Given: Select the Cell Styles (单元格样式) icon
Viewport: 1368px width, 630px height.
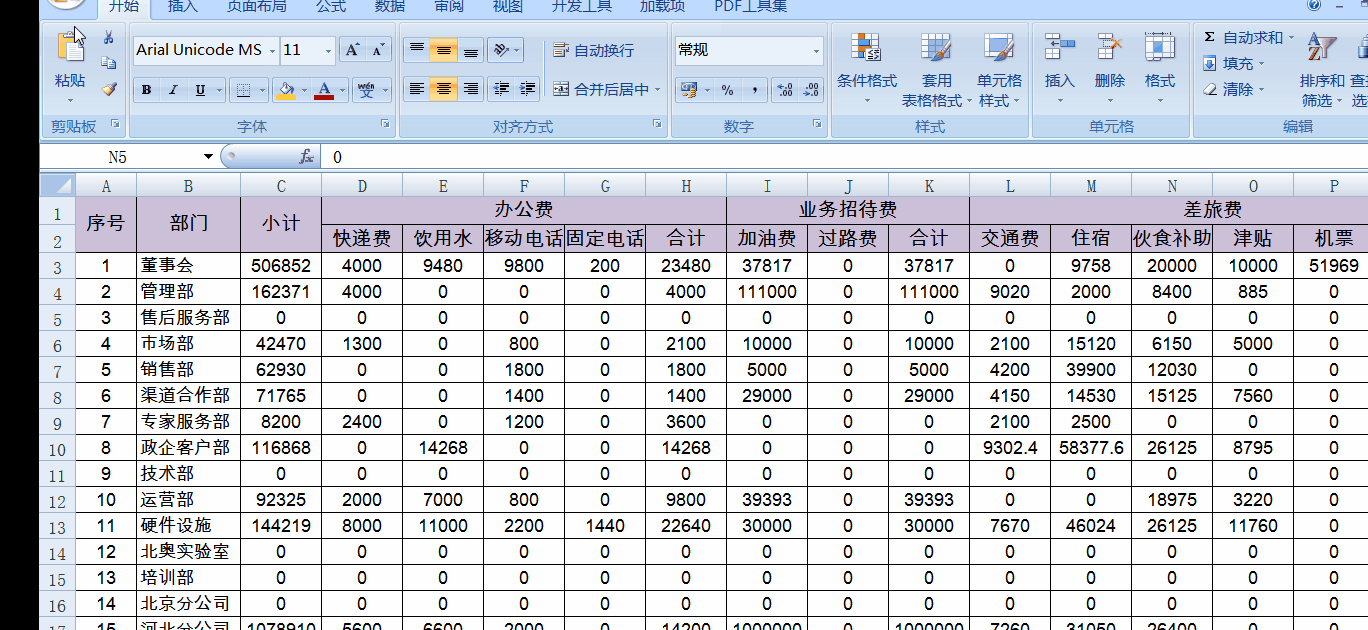Looking at the screenshot, I should [x=1000, y=68].
